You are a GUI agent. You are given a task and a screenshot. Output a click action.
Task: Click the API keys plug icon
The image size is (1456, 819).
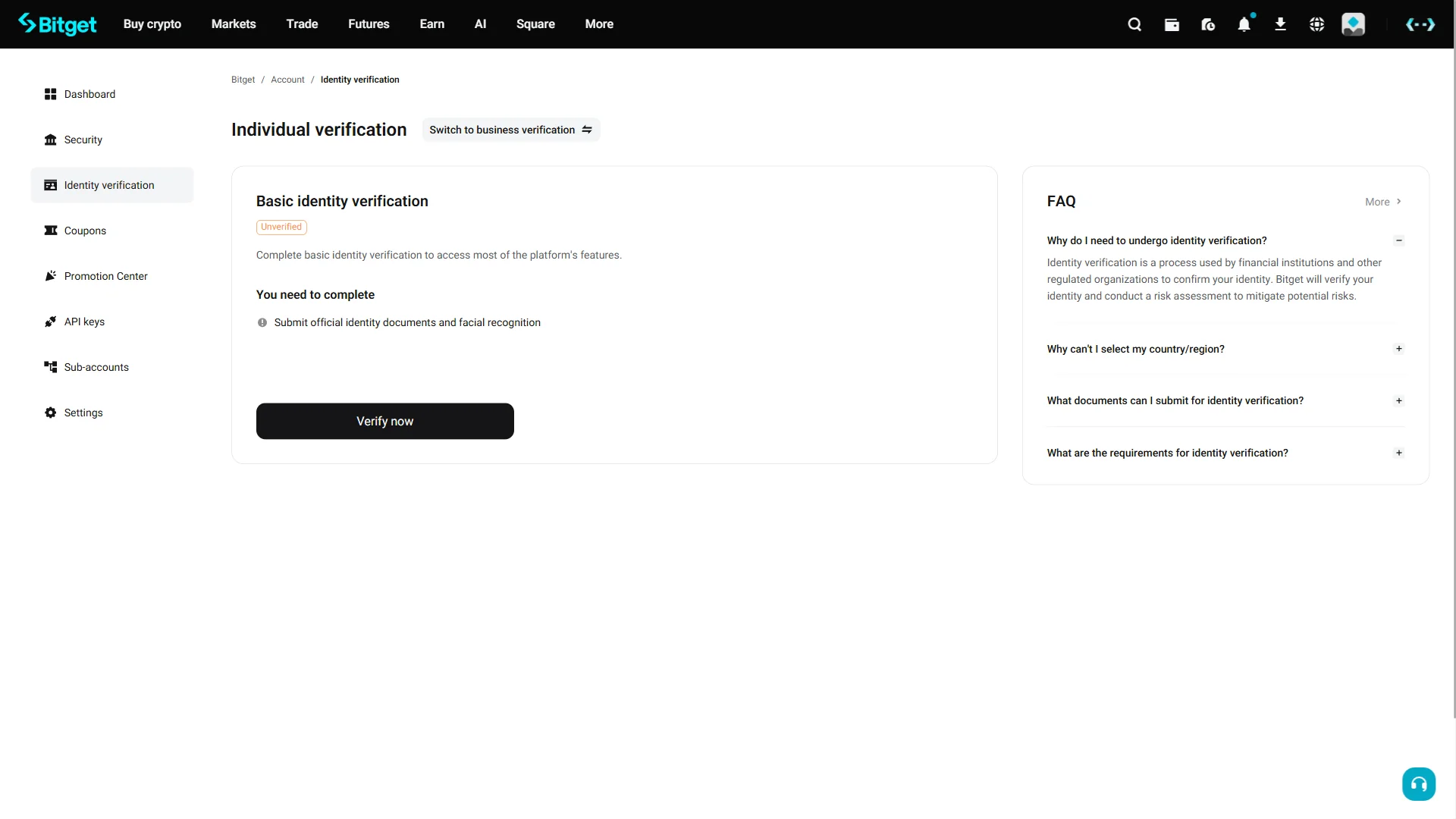[51, 322]
